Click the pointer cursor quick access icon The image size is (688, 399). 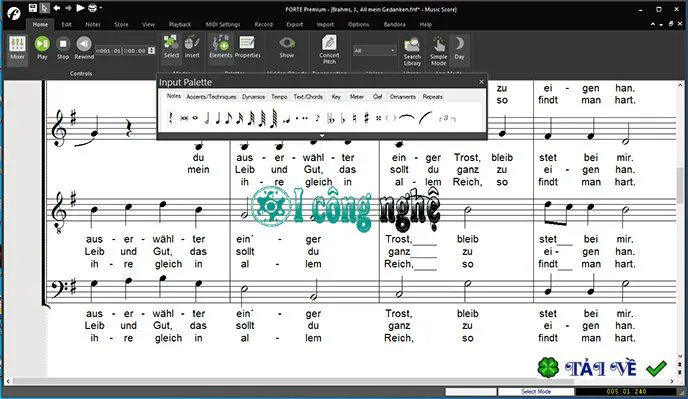click(44, 8)
